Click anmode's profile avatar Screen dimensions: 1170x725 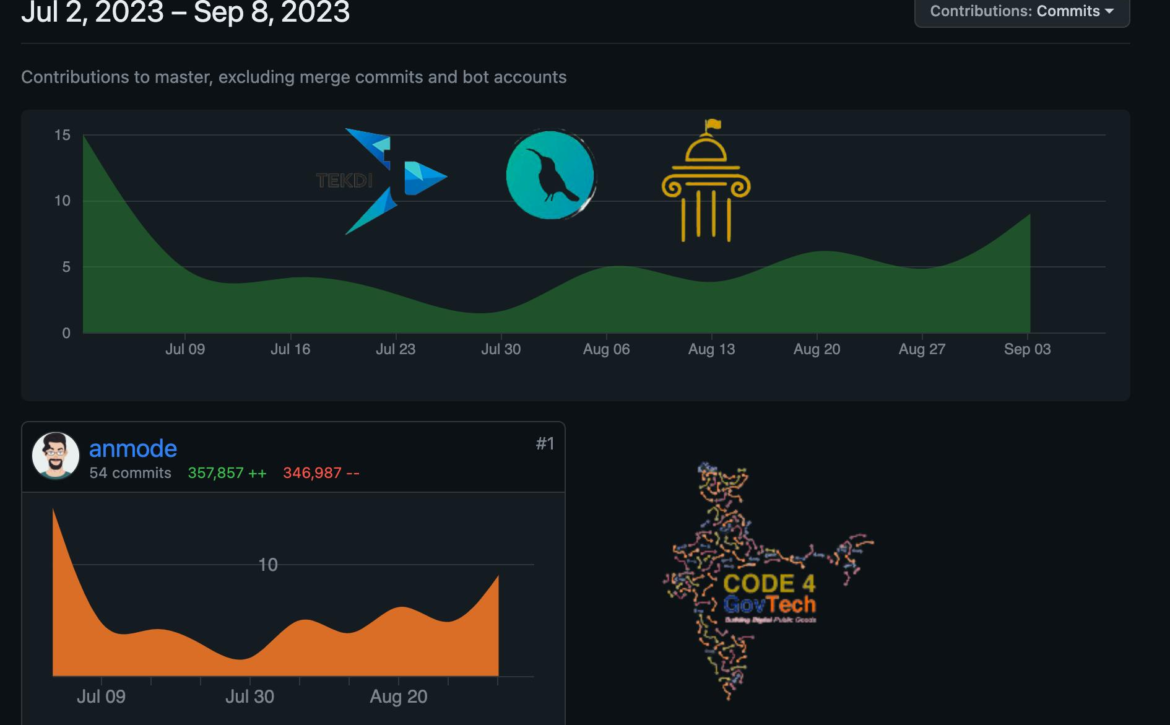click(x=56, y=456)
